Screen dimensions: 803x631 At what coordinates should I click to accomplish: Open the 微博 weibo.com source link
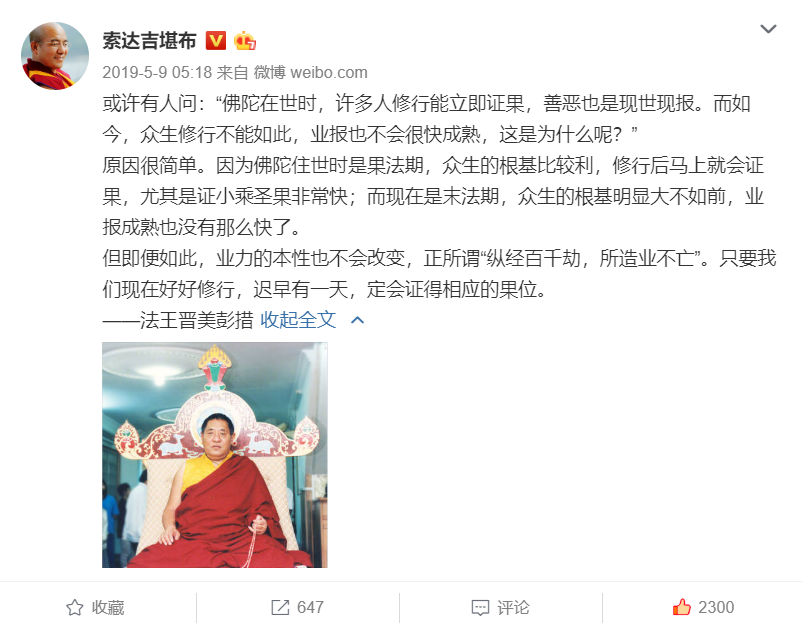311,72
